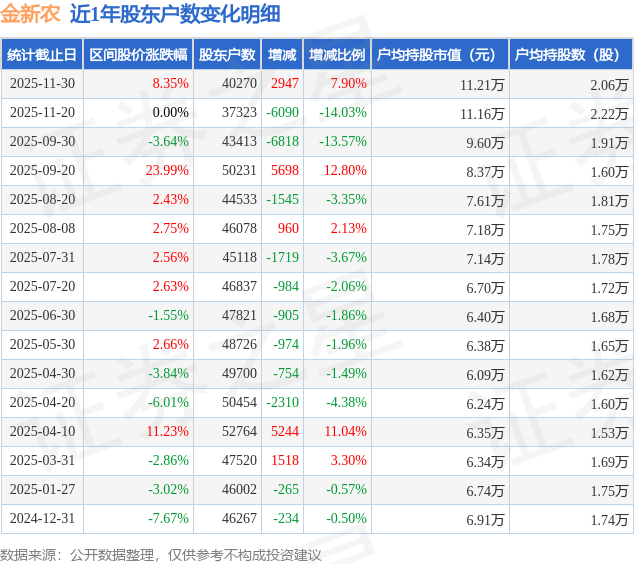
Task: Select the change ratio -14.03%
Action: (343, 113)
